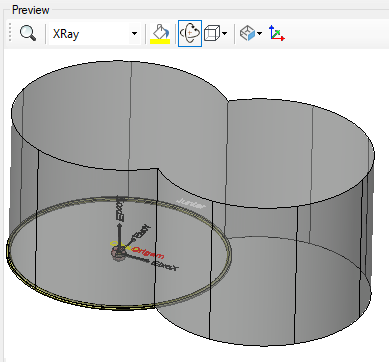Click the Preview panel title

31,10
